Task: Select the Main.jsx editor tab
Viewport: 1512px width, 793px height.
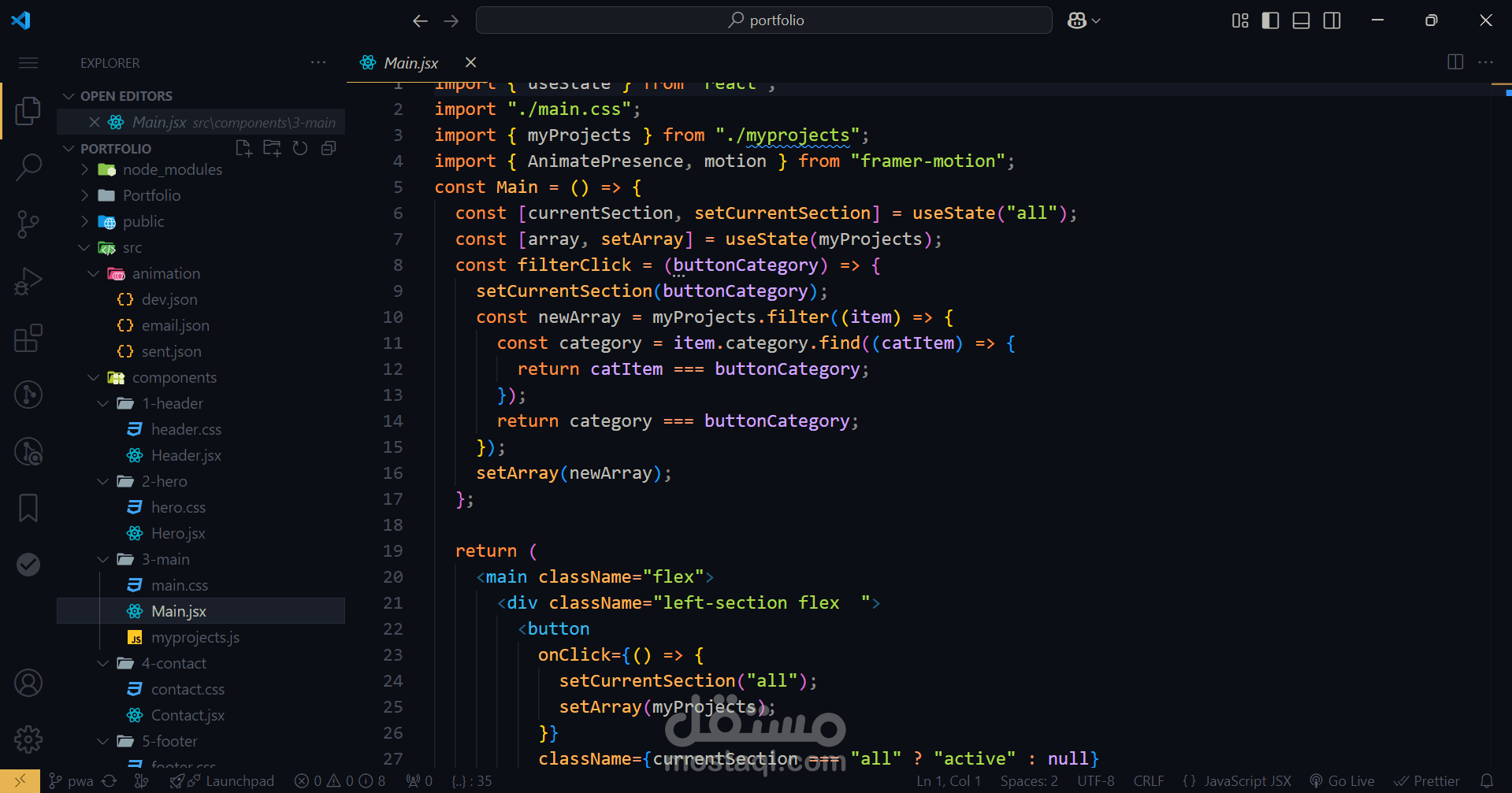Action: 411,63
